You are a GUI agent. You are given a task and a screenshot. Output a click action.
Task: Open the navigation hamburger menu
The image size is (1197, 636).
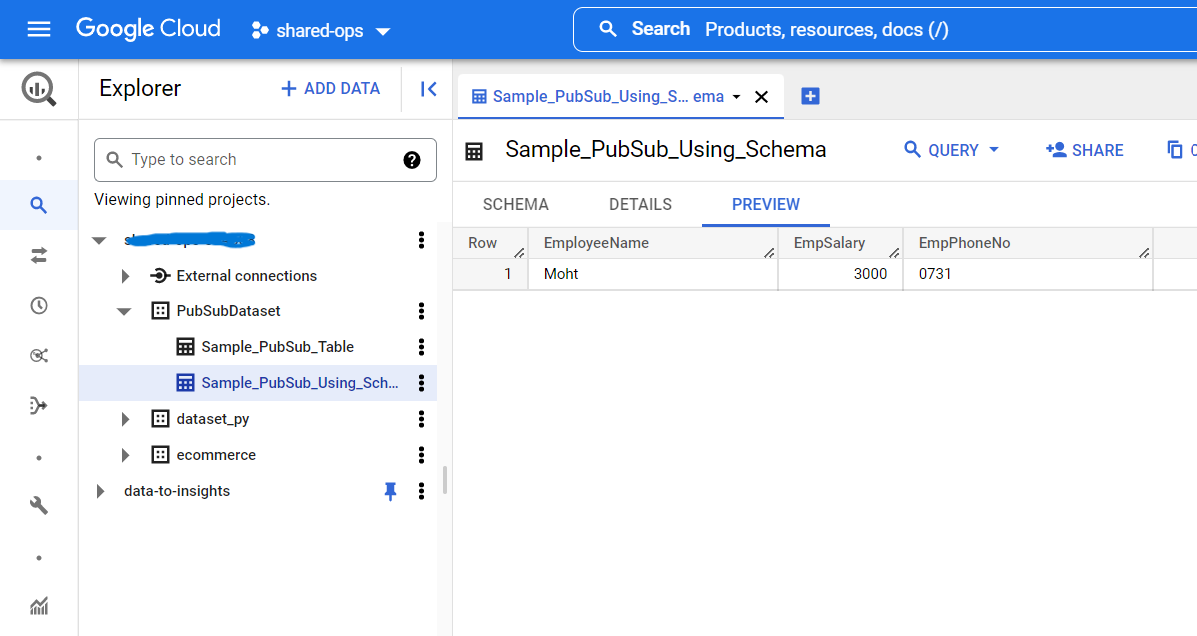[x=39, y=29]
